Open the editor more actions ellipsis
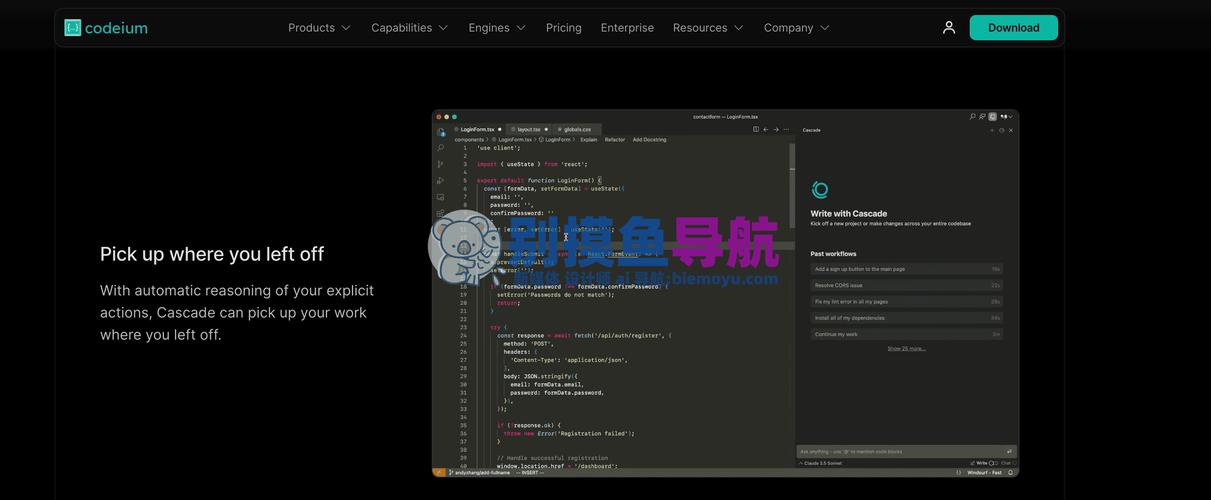This screenshot has width=1211, height=500. [x=787, y=129]
